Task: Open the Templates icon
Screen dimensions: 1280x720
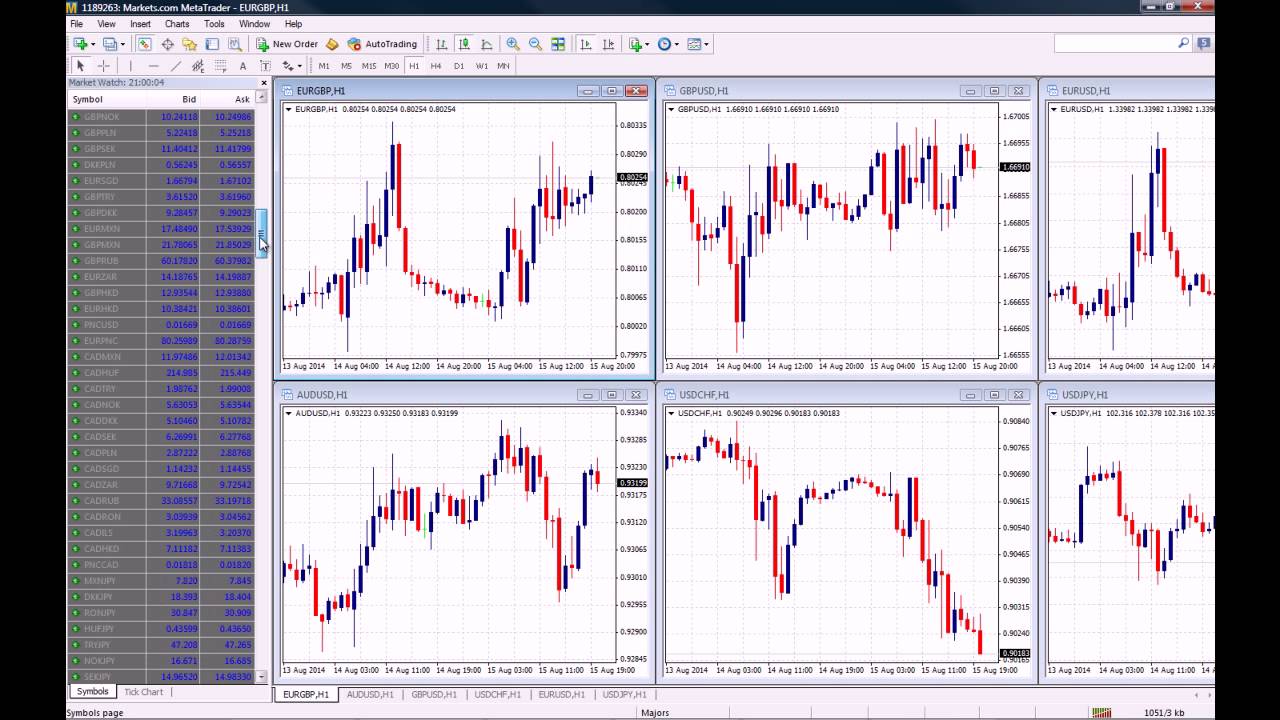Action: coord(694,44)
